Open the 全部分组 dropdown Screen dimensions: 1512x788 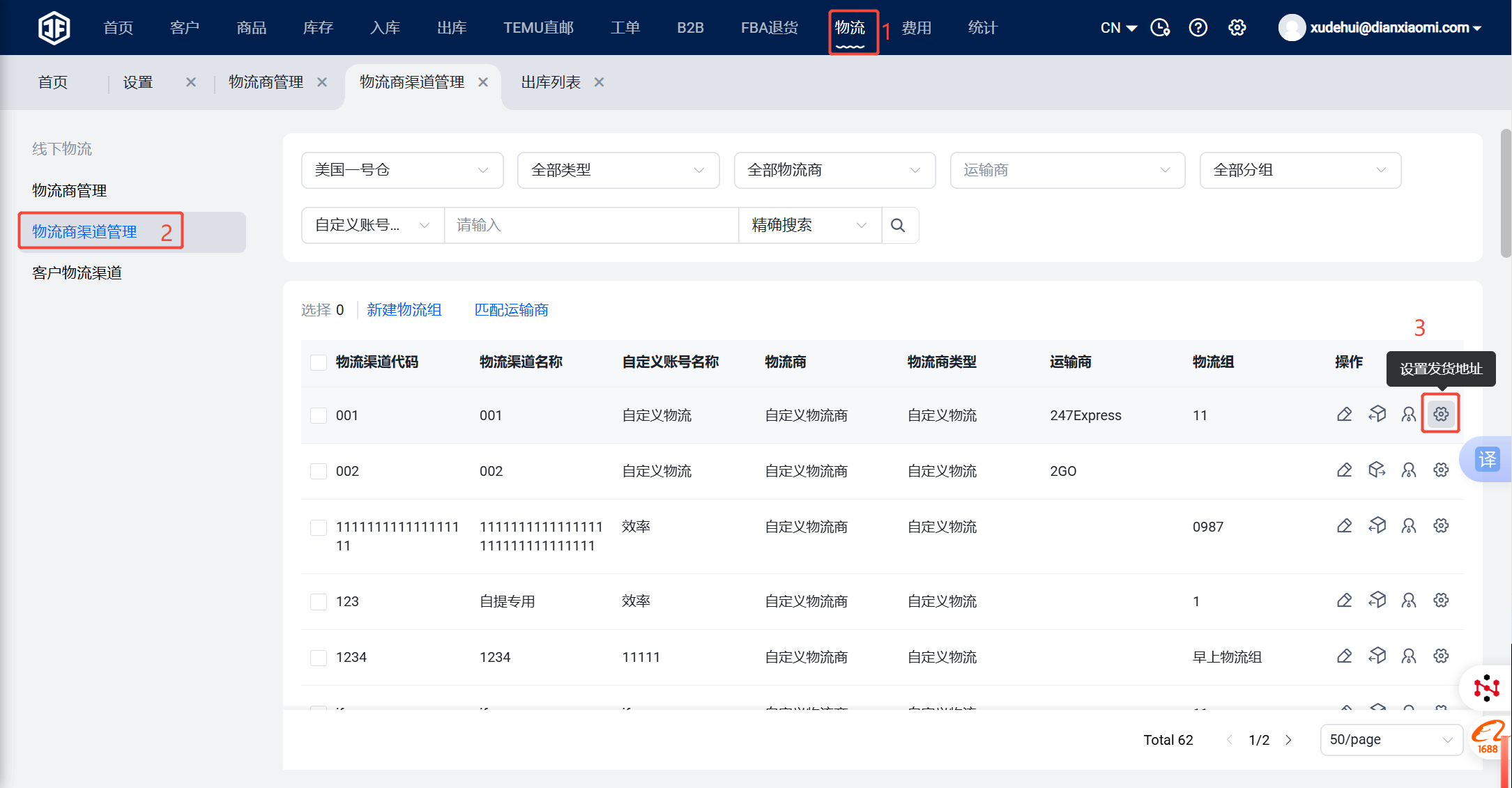(x=1300, y=170)
